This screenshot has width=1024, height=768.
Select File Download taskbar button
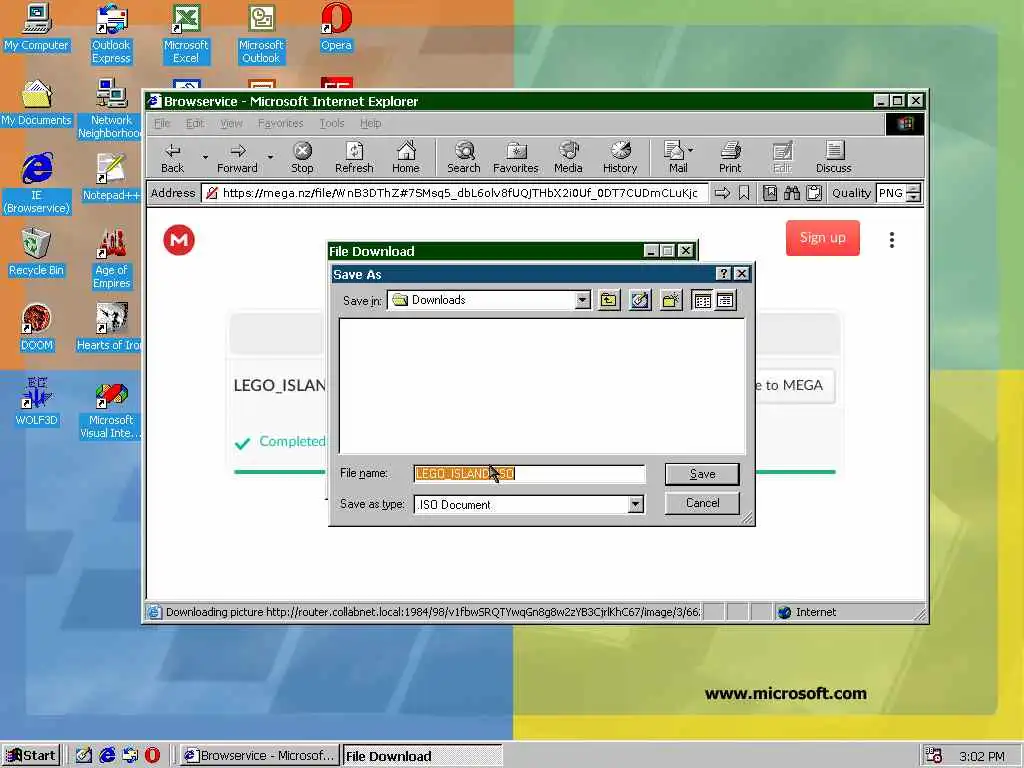422,756
